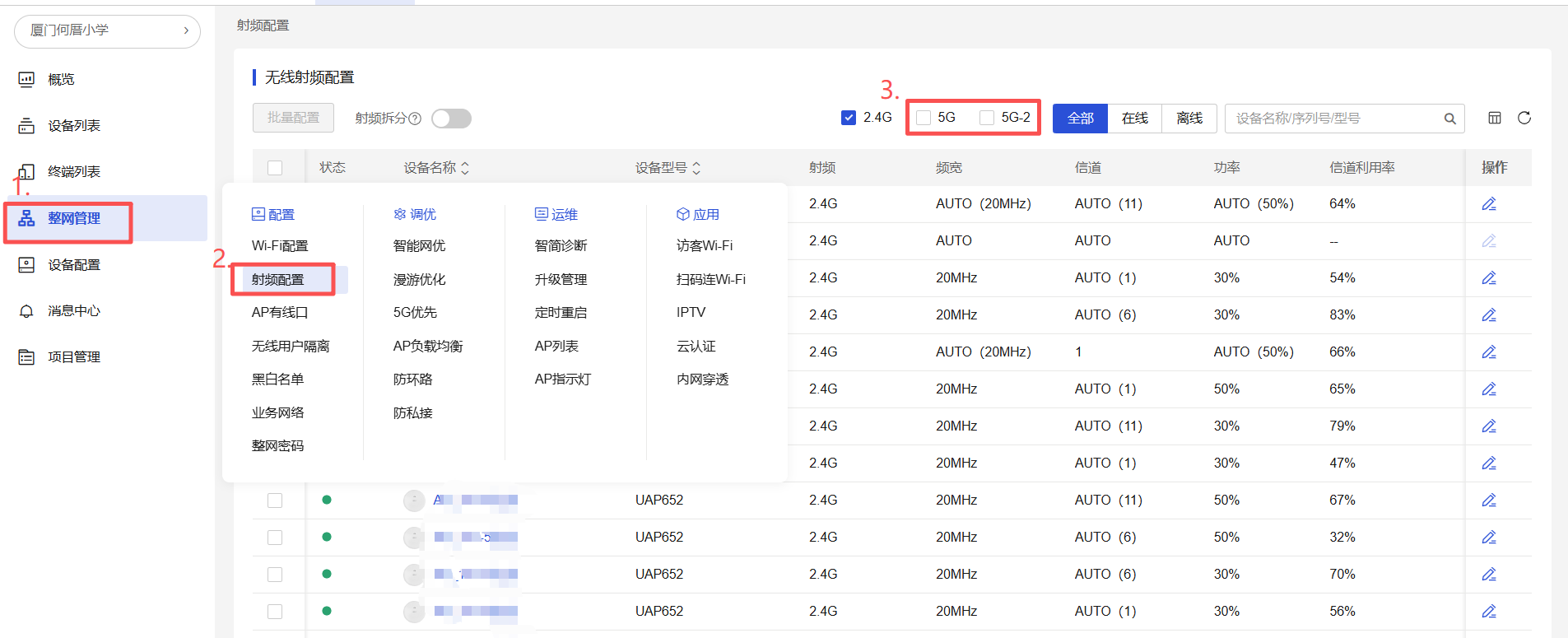Click the 射频拆分 help question mark icon
This screenshot has height=638, width=1568.
pyautogui.click(x=415, y=119)
